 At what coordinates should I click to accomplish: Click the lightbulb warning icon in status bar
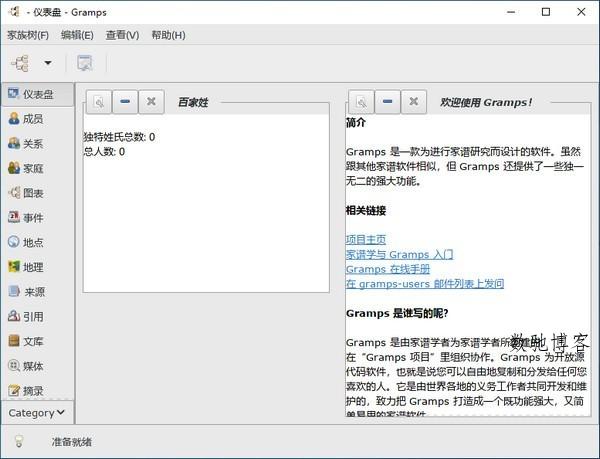(19, 441)
